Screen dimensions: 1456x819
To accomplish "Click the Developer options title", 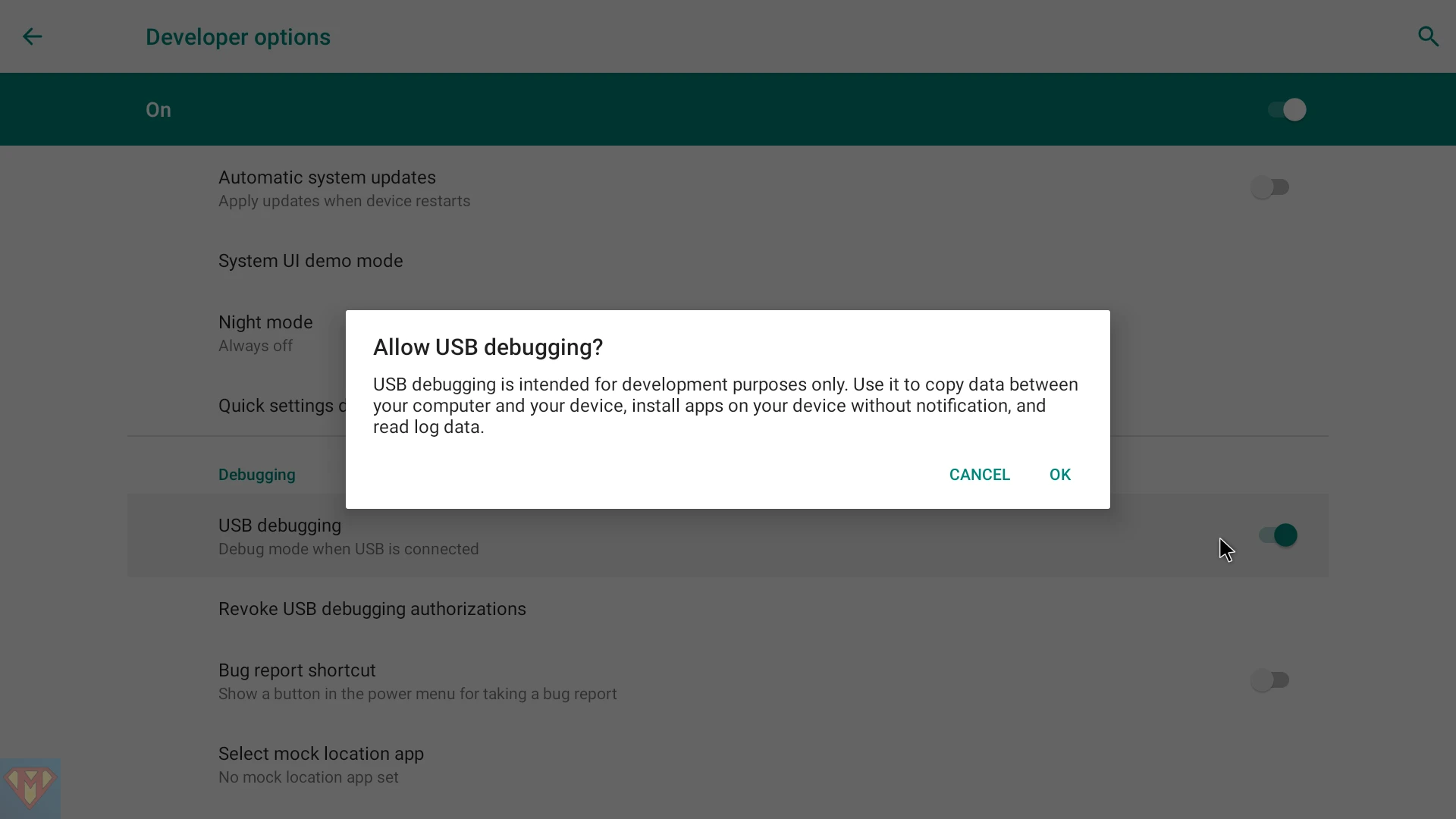I will pos(237,37).
